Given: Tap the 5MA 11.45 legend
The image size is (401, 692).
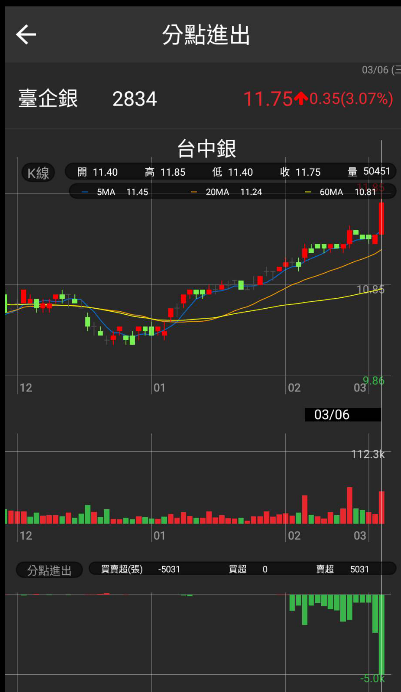Looking at the screenshot, I should 115,192.
